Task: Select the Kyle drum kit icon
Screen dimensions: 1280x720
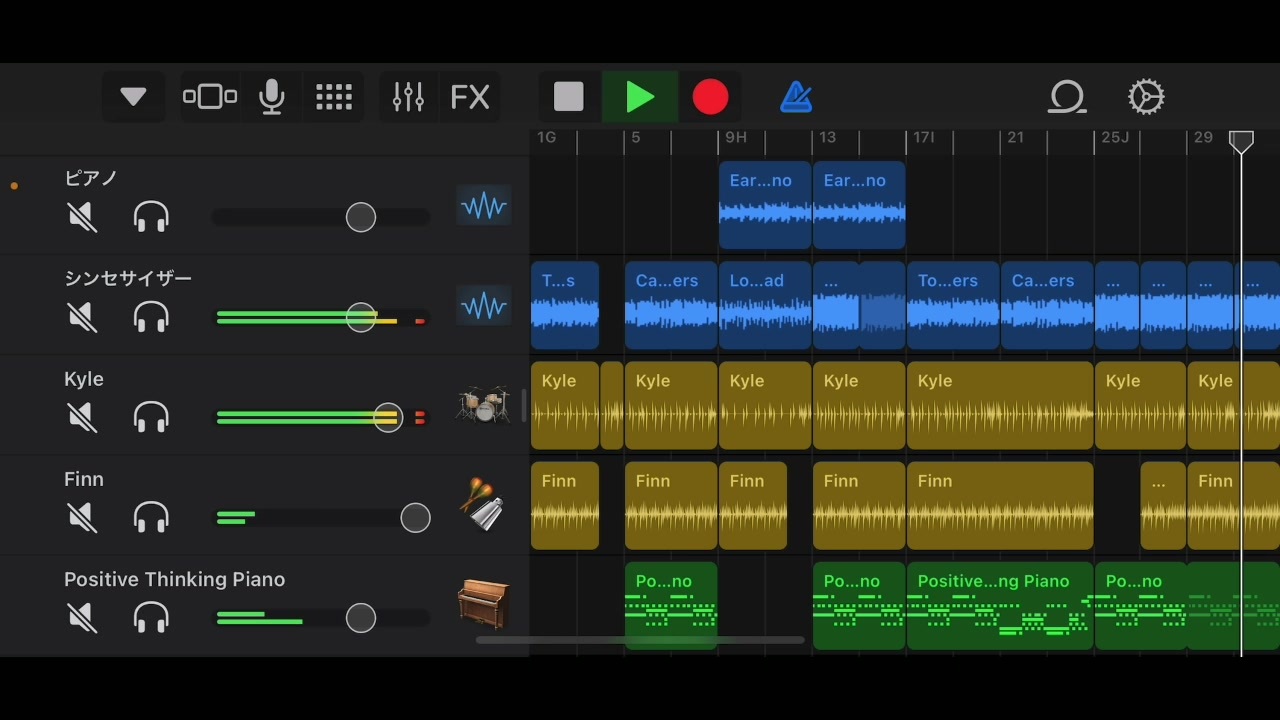Action: [x=484, y=404]
